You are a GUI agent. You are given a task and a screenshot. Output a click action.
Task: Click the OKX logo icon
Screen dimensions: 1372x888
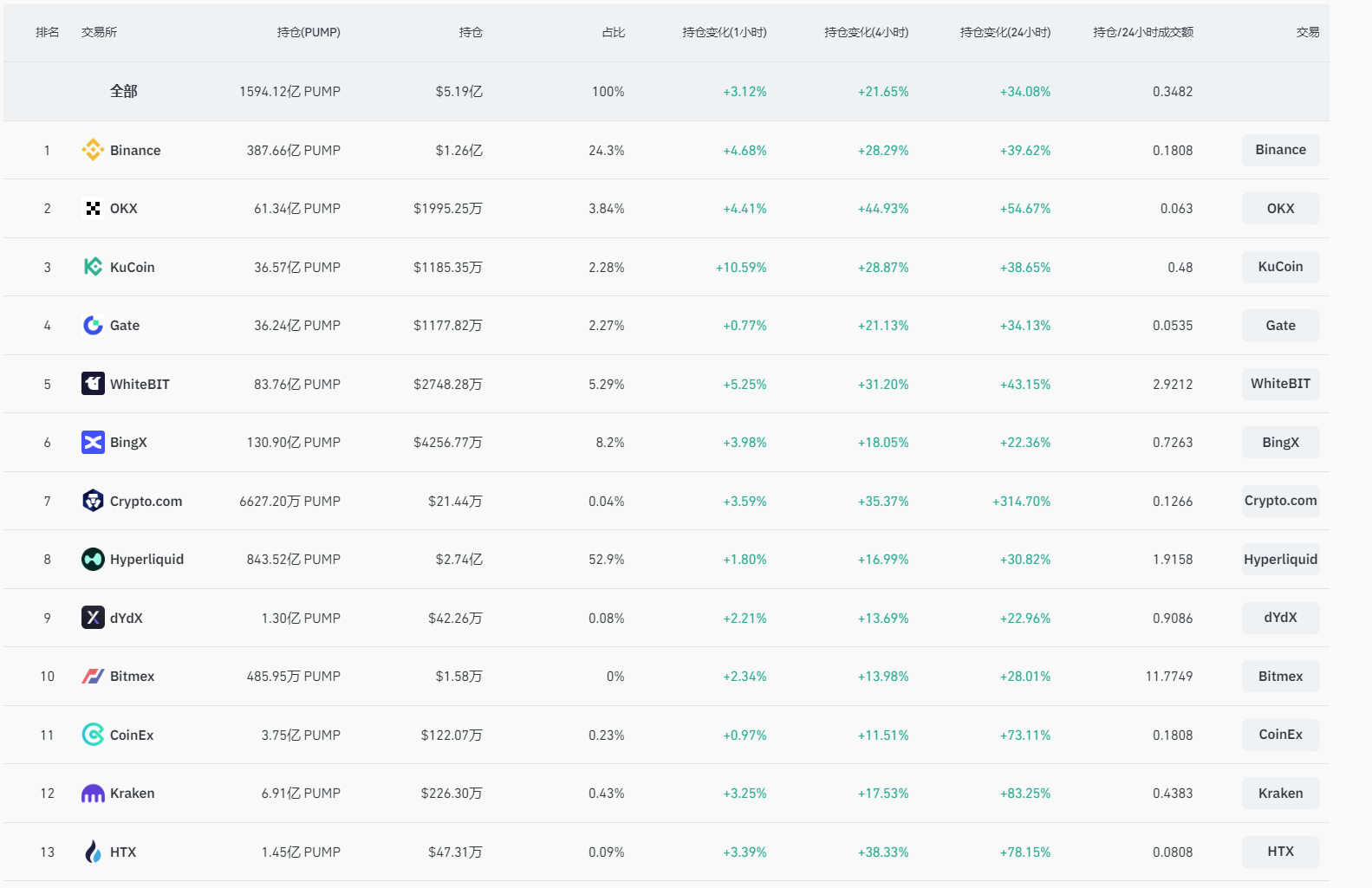point(93,209)
